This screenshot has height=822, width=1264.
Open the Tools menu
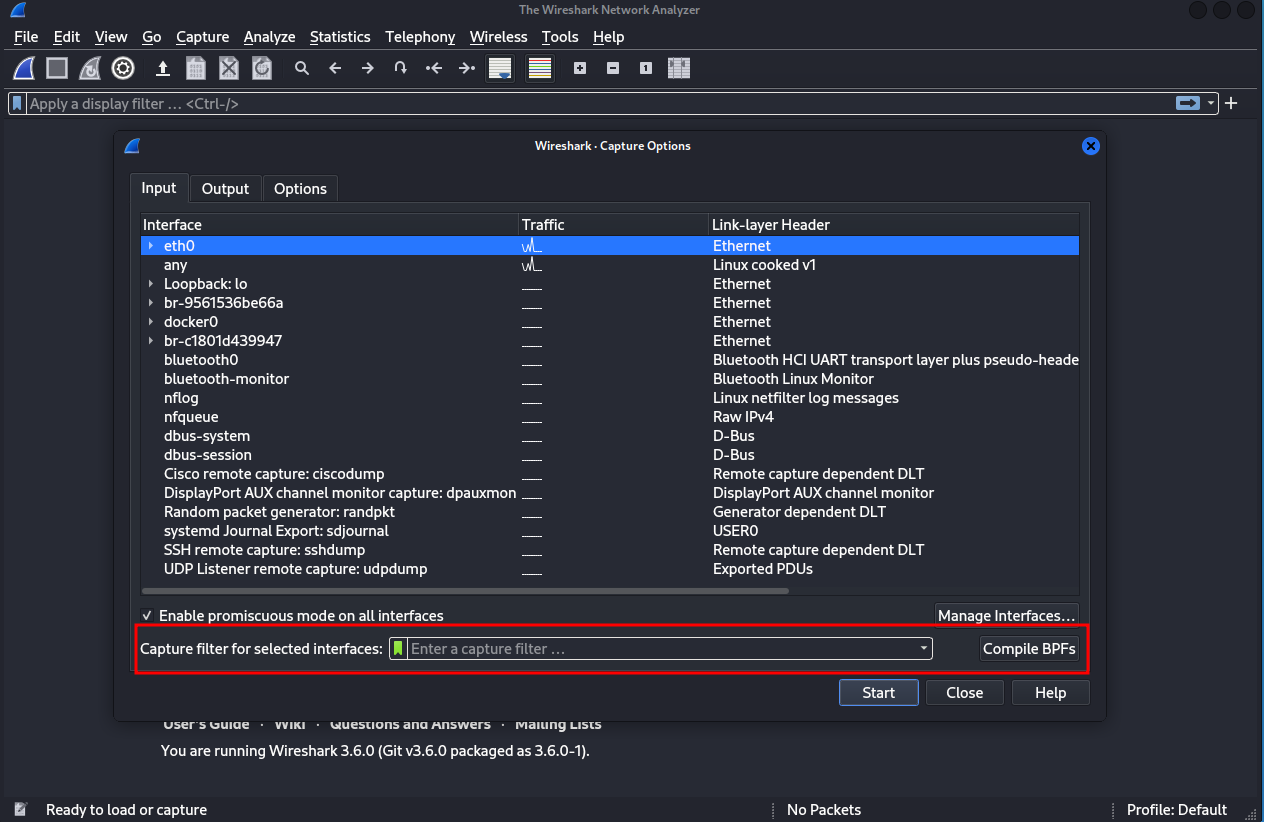coord(560,37)
